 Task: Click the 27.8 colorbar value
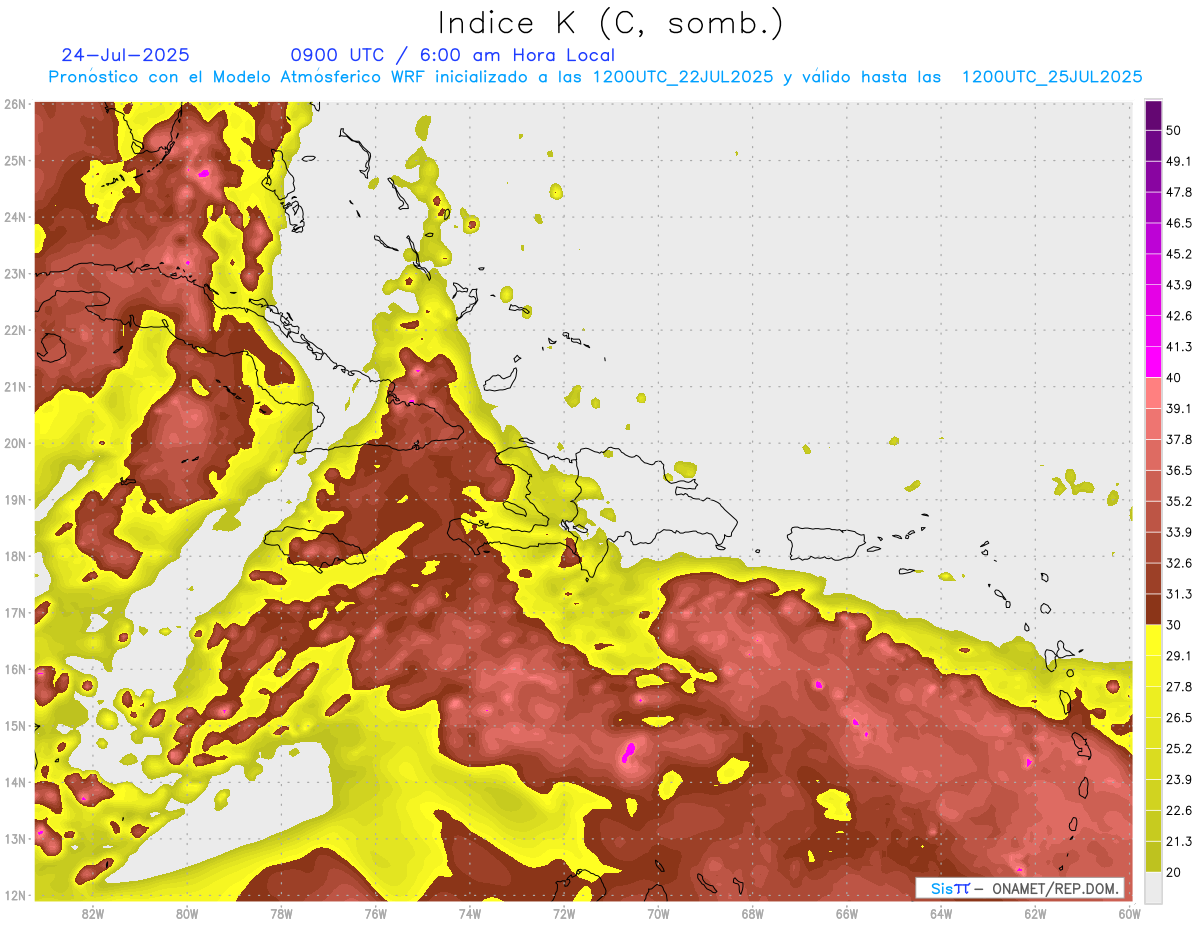[1179, 687]
